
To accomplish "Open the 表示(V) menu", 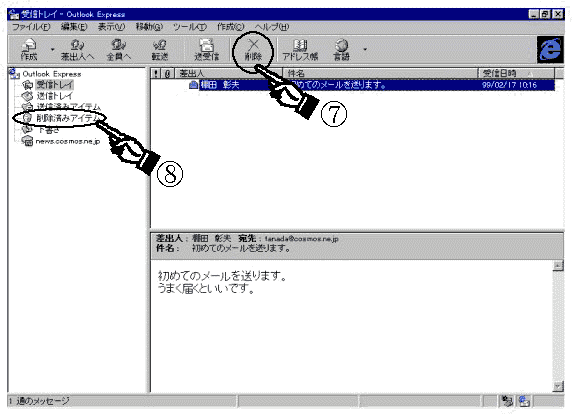I will 111,27.
